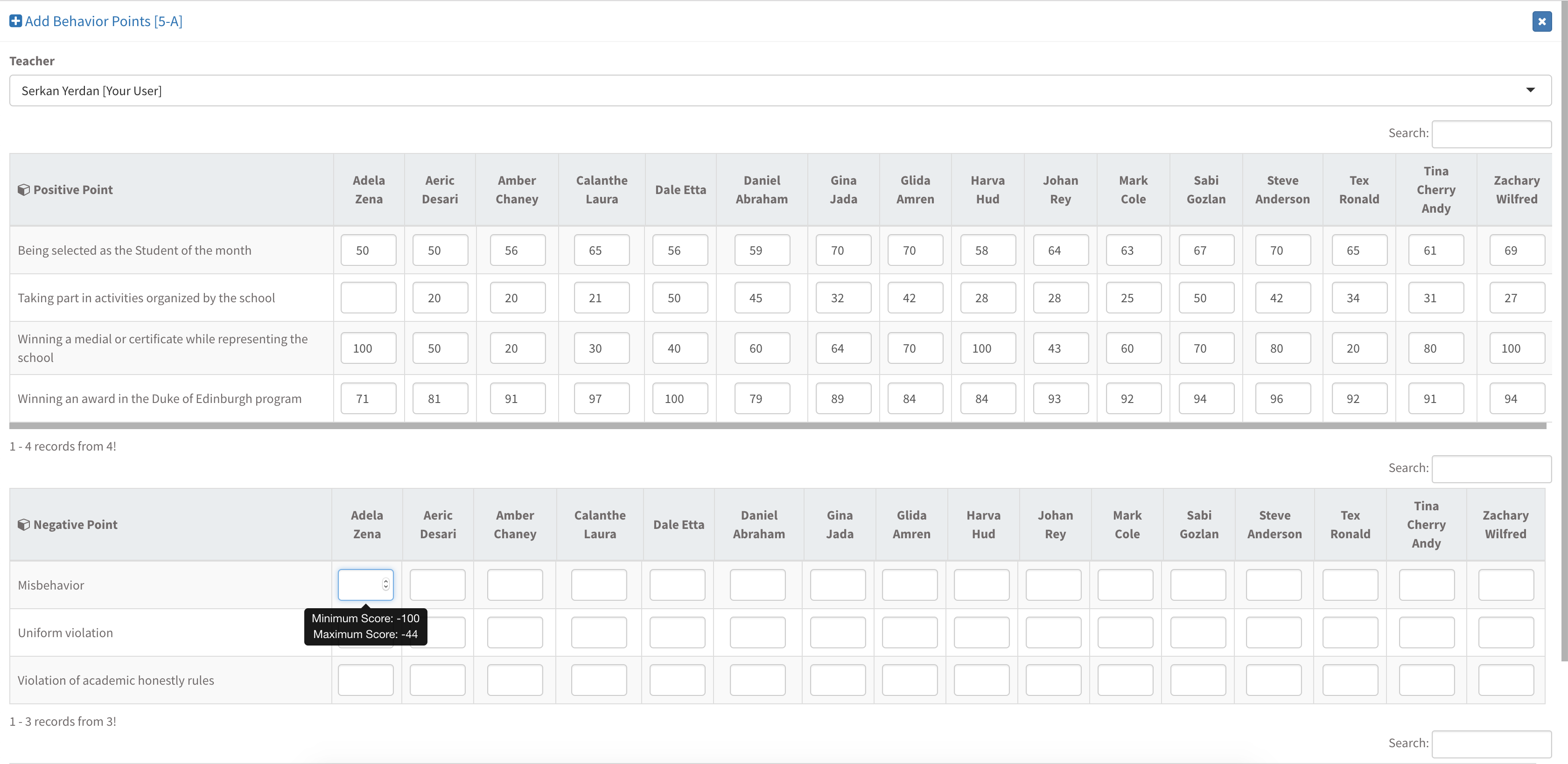Edit Sabi Gozlan's Duke of Edinburgh score 94
1568x764 pixels.
click(x=1206, y=398)
